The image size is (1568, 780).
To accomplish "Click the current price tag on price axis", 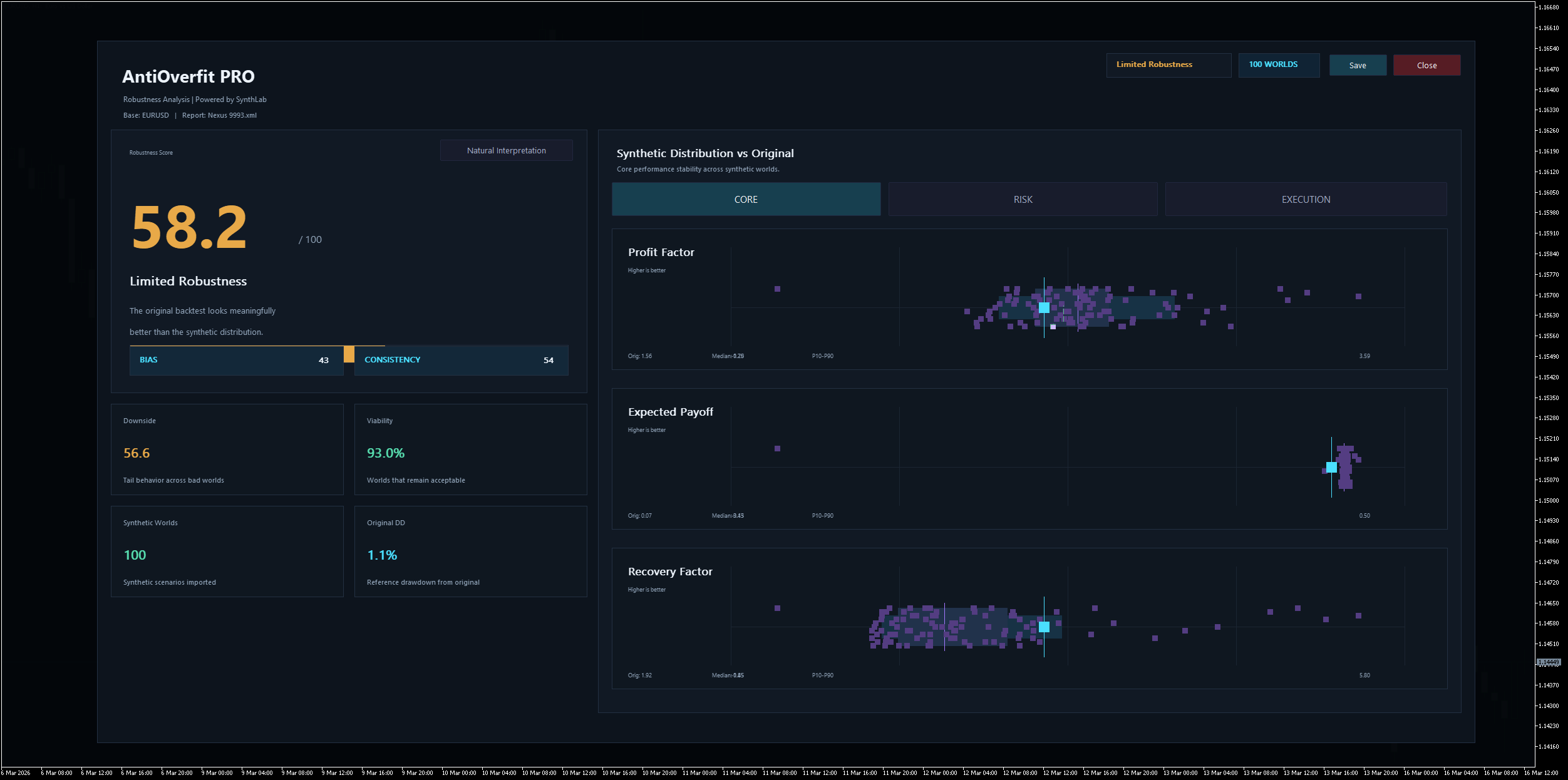I will tap(1549, 662).
